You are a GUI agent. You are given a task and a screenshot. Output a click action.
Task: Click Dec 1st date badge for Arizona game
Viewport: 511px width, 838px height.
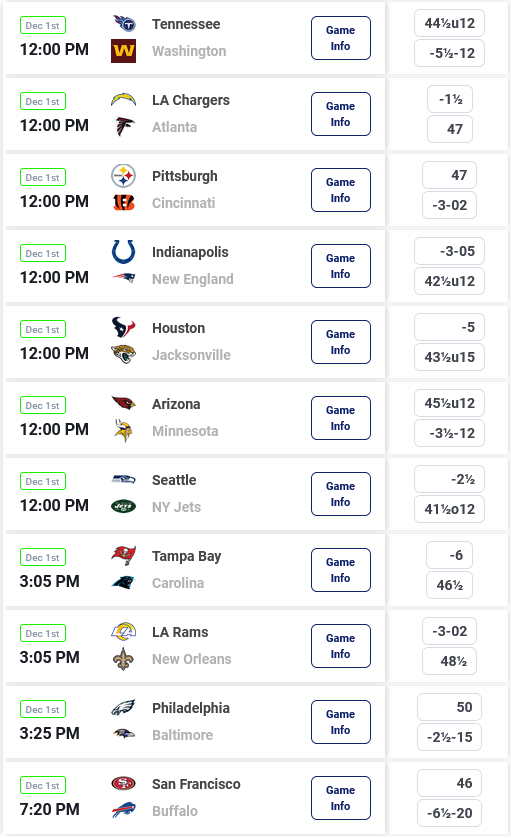coord(43,405)
